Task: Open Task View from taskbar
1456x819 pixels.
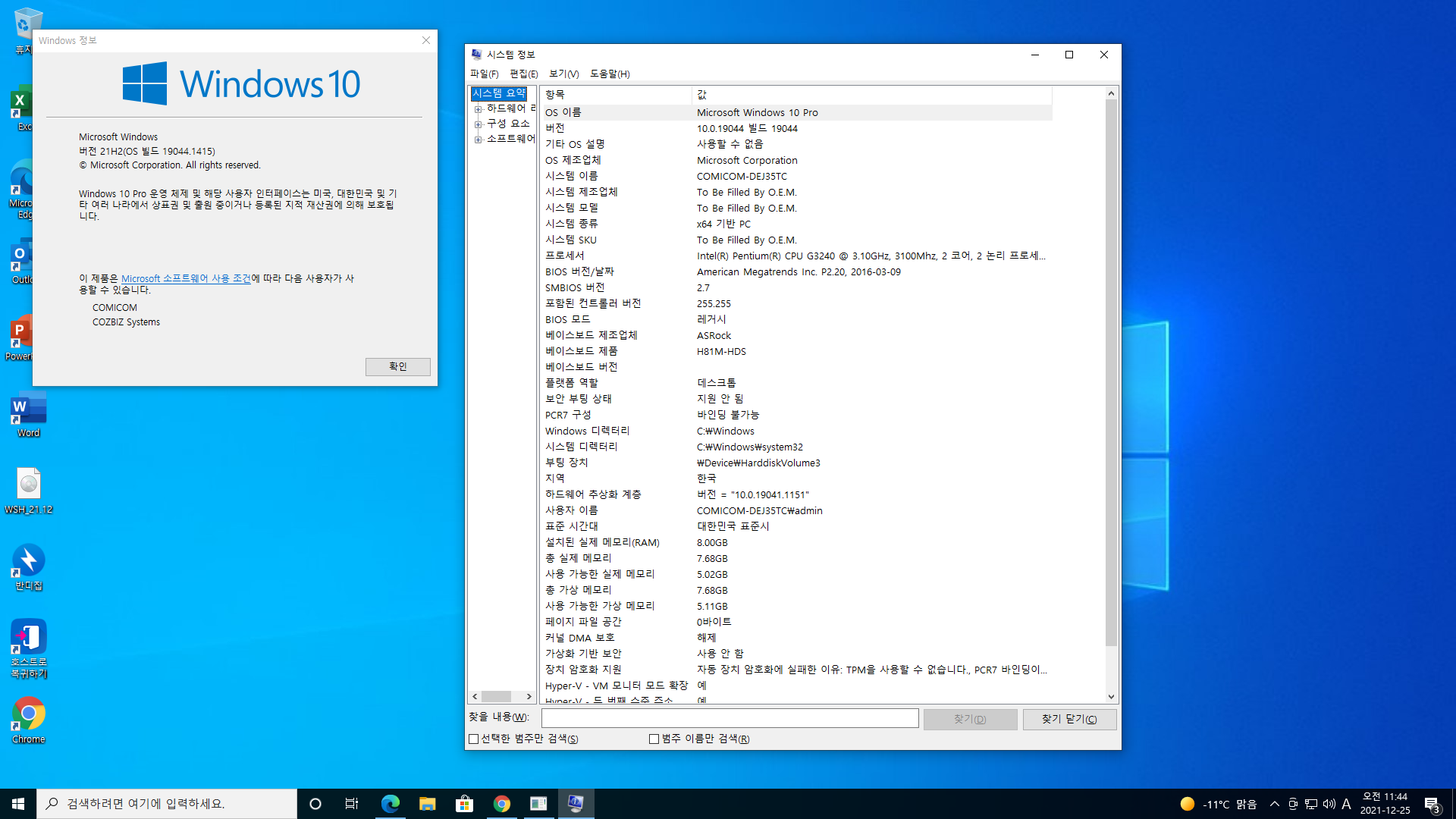Action: click(x=352, y=804)
